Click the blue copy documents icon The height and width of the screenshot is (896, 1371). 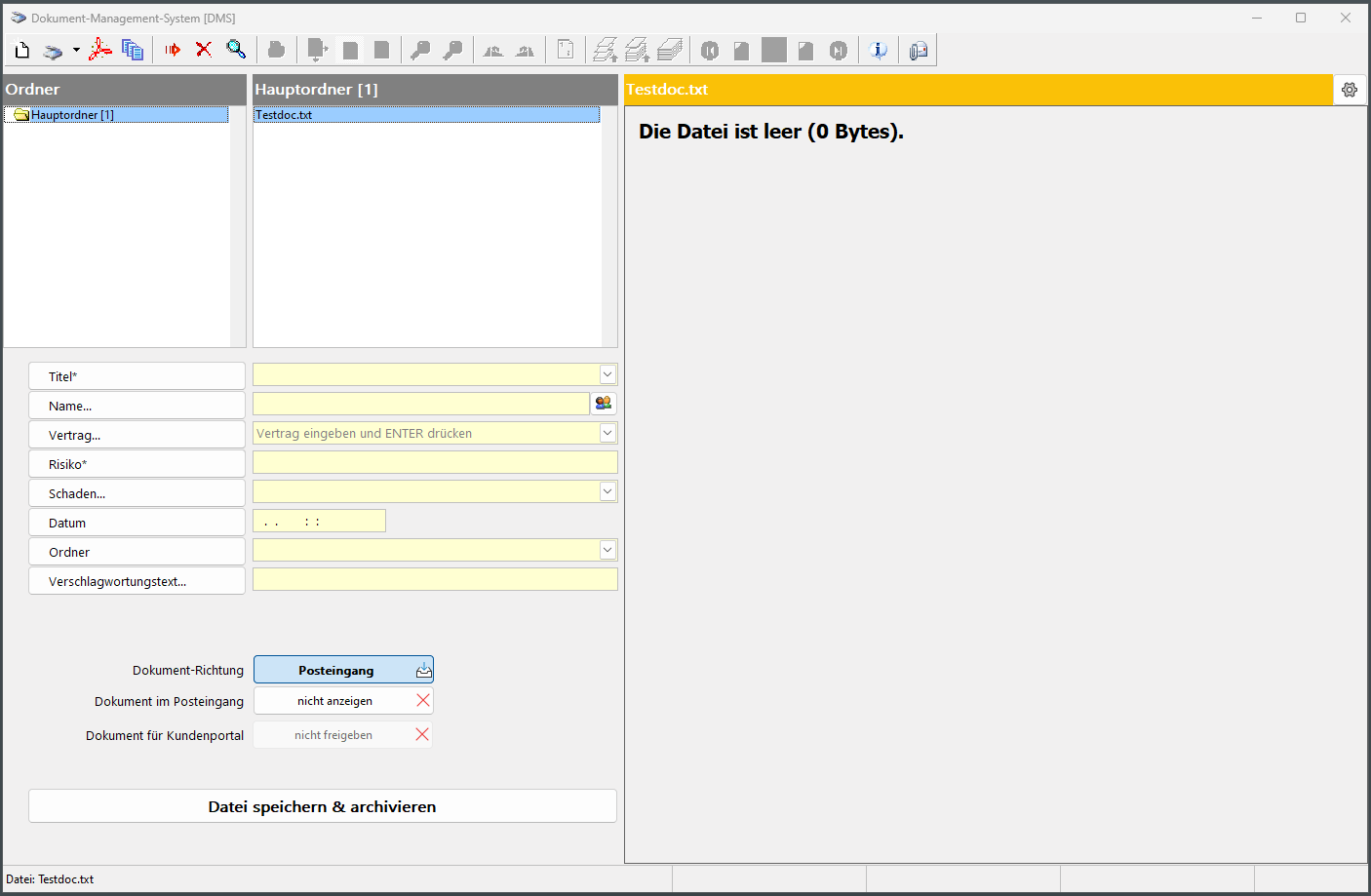tap(133, 51)
